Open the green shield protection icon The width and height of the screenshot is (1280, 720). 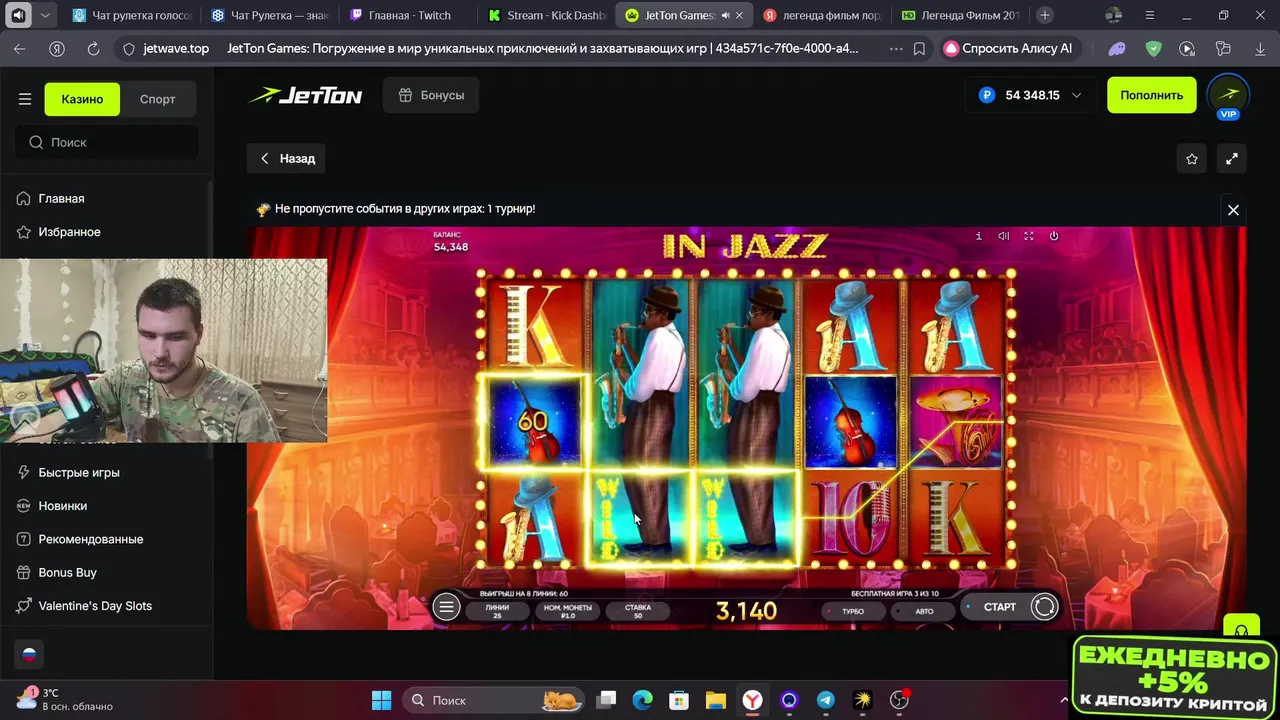tap(1153, 48)
